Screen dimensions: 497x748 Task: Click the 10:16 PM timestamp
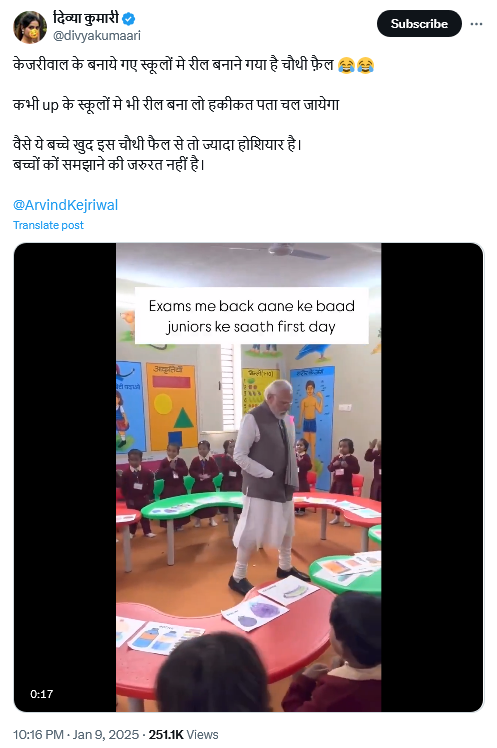(38, 735)
